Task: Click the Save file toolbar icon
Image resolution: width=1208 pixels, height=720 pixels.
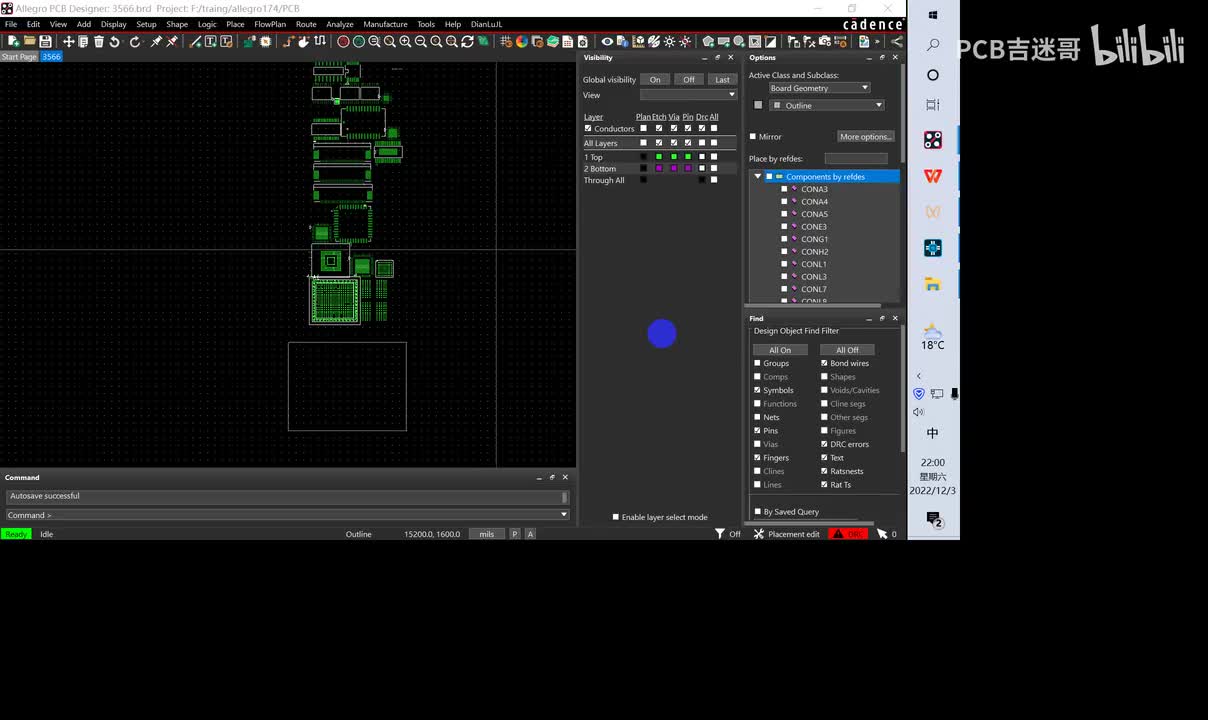Action: click(x=45, y=41)
